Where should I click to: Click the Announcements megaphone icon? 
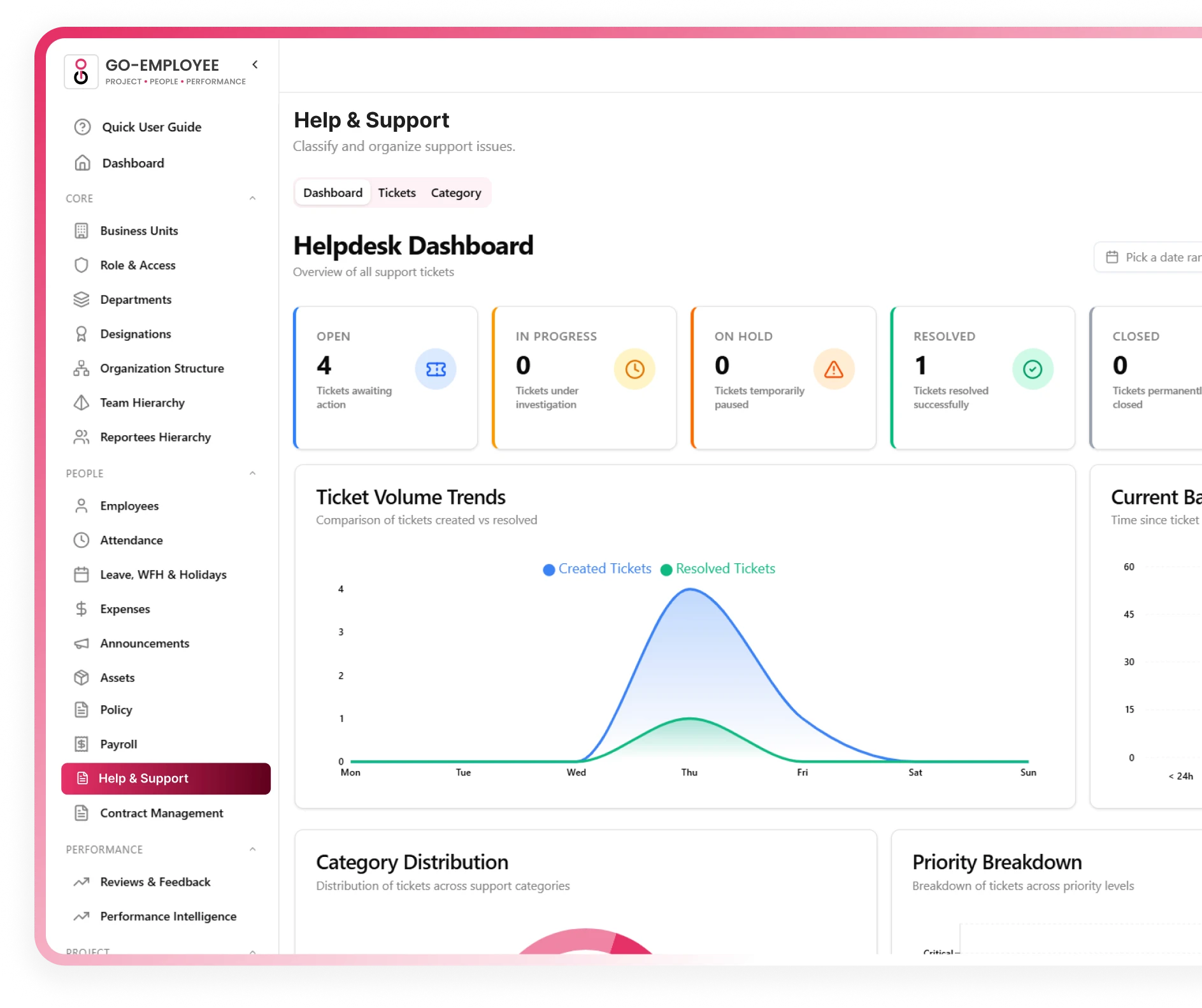[x=82, y=644]
